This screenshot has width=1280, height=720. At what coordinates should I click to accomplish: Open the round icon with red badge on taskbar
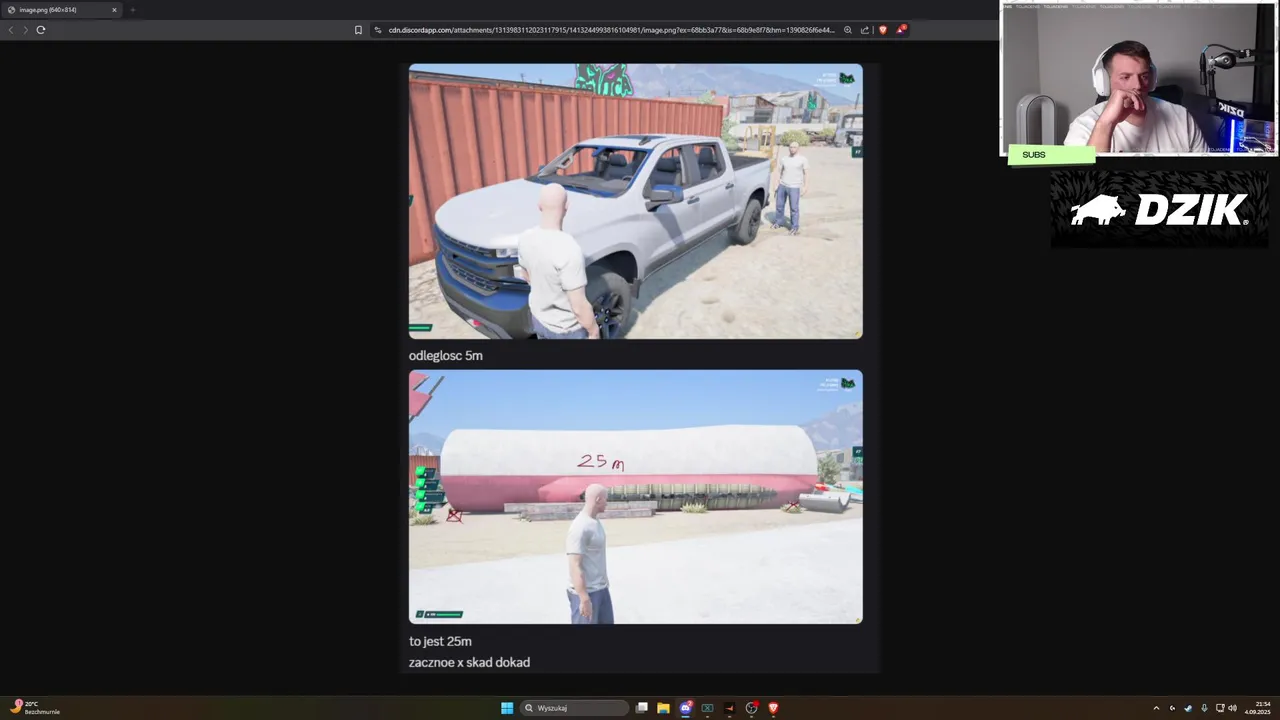751,708
